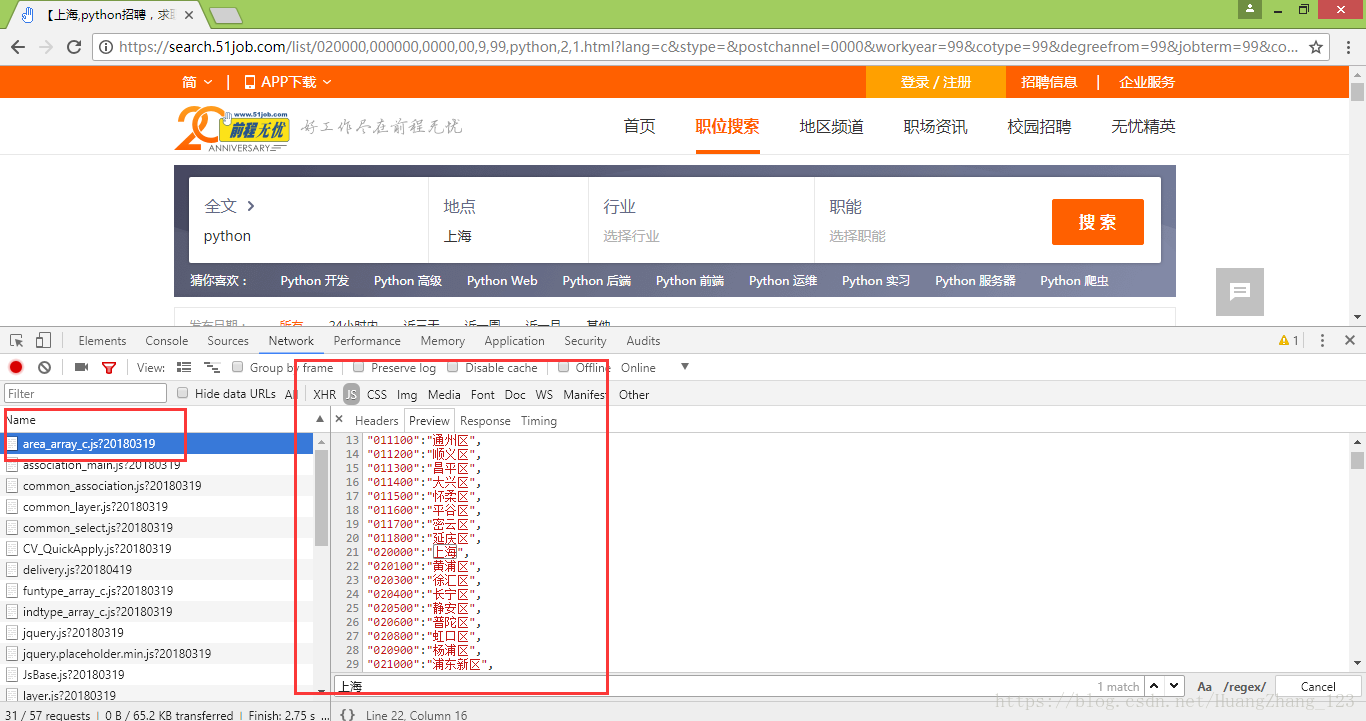Open DevTools customize three-dot menu
Image resolution: width=1366 pixels, height=721 pixels.
(1323, 340)
